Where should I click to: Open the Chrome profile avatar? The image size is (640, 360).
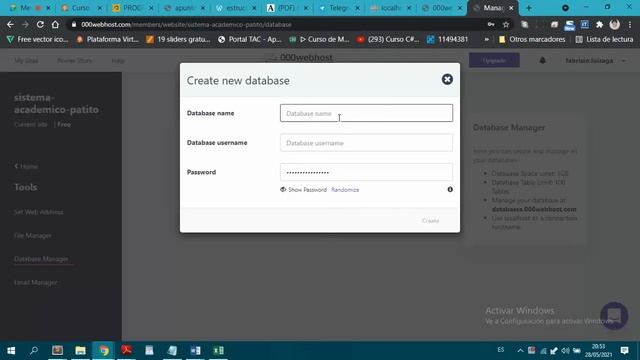click(x=614, y=24)
